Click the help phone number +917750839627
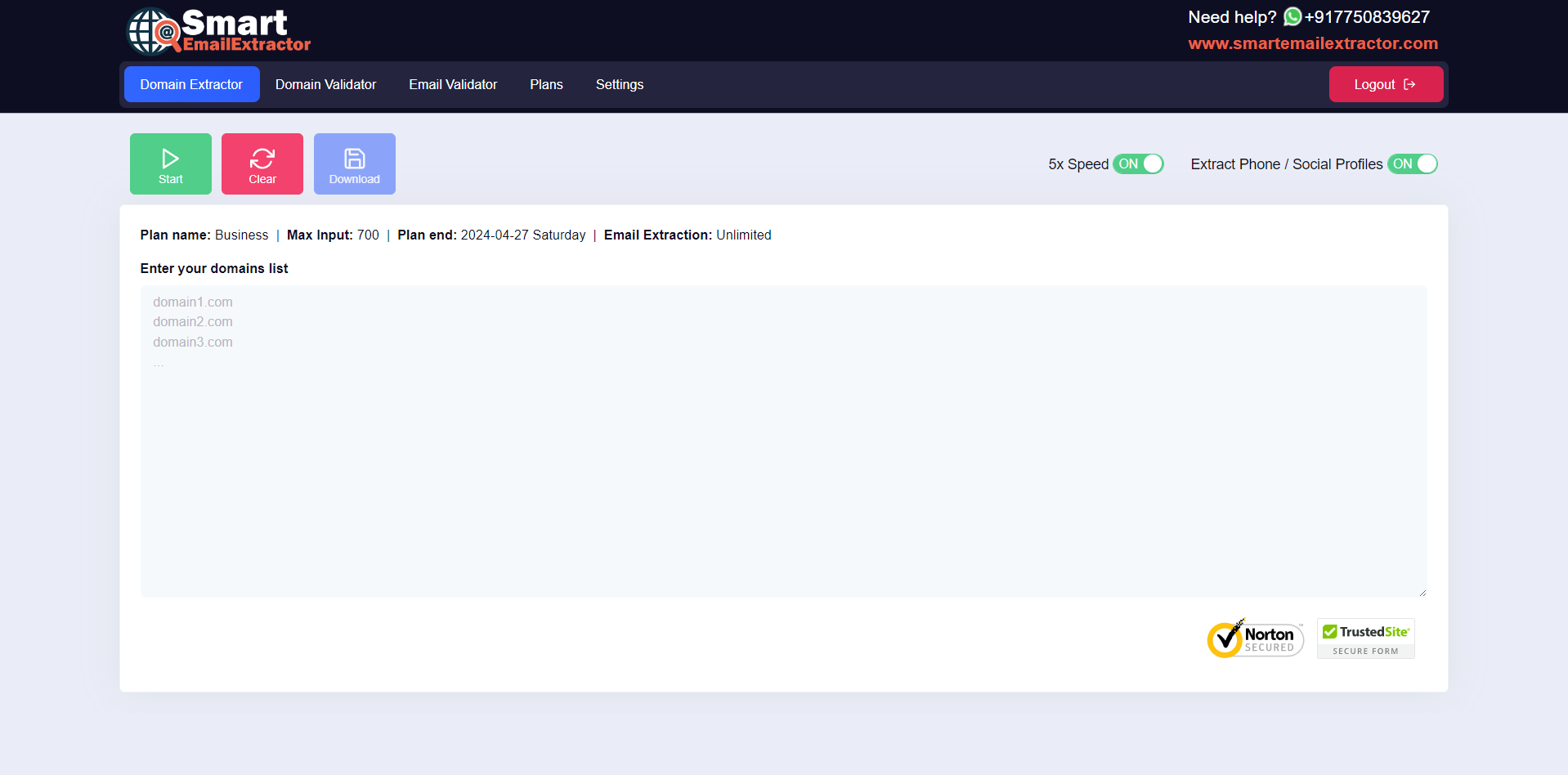1568x775 pixels. pyautogui.click(x=1367, y=16)
